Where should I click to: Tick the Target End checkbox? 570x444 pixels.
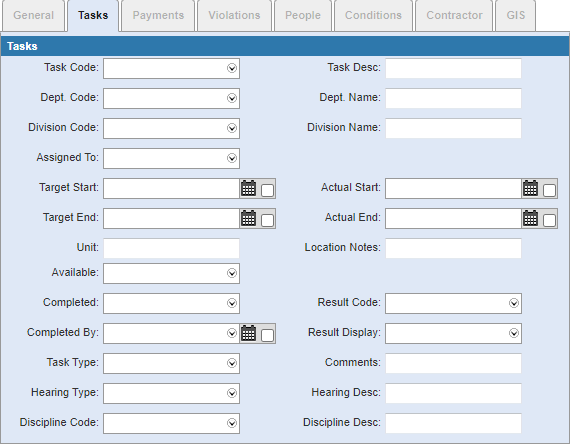click(267, 220)
